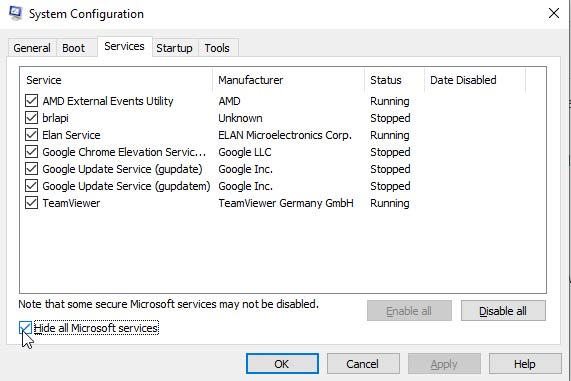Select the brlapi service name
The width and height of the screenshot is (571, 381).
pos(55,118)
